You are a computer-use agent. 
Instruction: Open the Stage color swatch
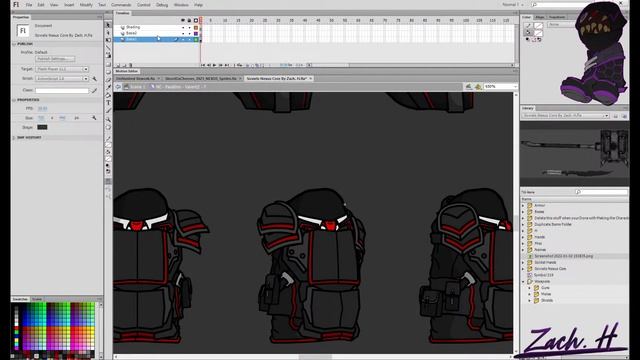point(42,127)
